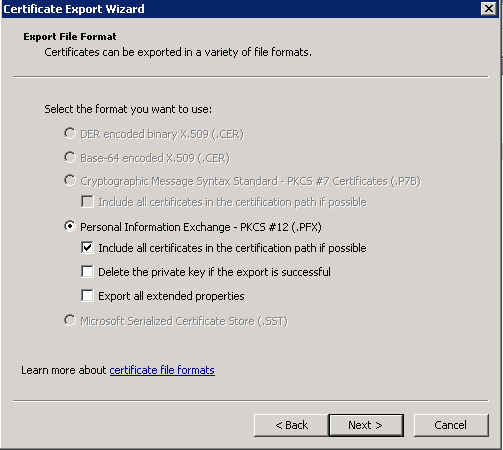The image size is (503, 450).
Task: Click the description 'Certificates can be exported in a variety'
Action: 178,52
